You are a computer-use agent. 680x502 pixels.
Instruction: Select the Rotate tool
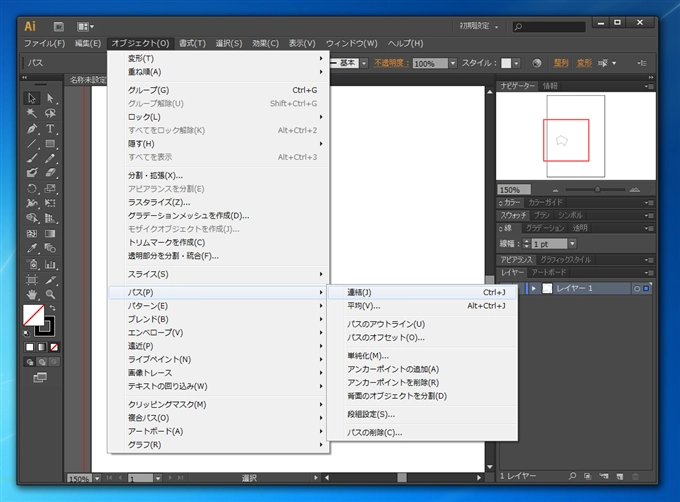tap(32, 189)
